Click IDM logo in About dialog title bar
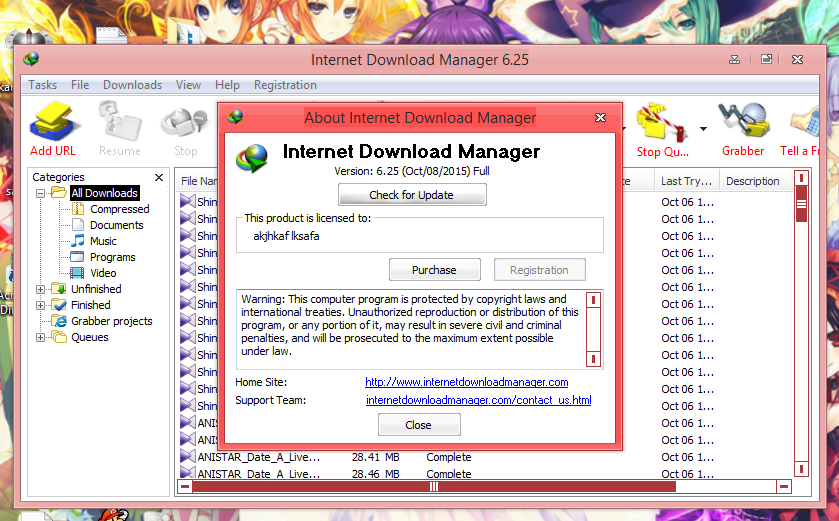This screenshot has width=839, height=521. pos(235,117)
